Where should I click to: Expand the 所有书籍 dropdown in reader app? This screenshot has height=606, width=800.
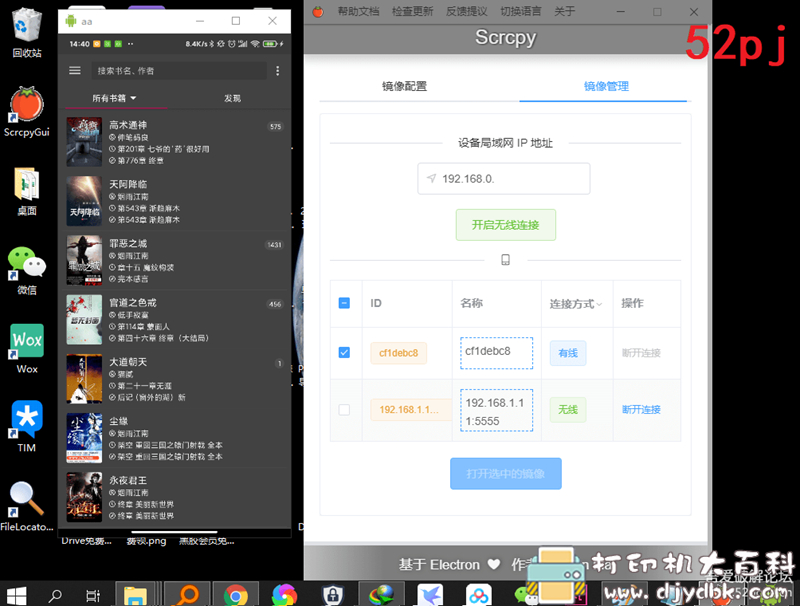click(114, 98)
